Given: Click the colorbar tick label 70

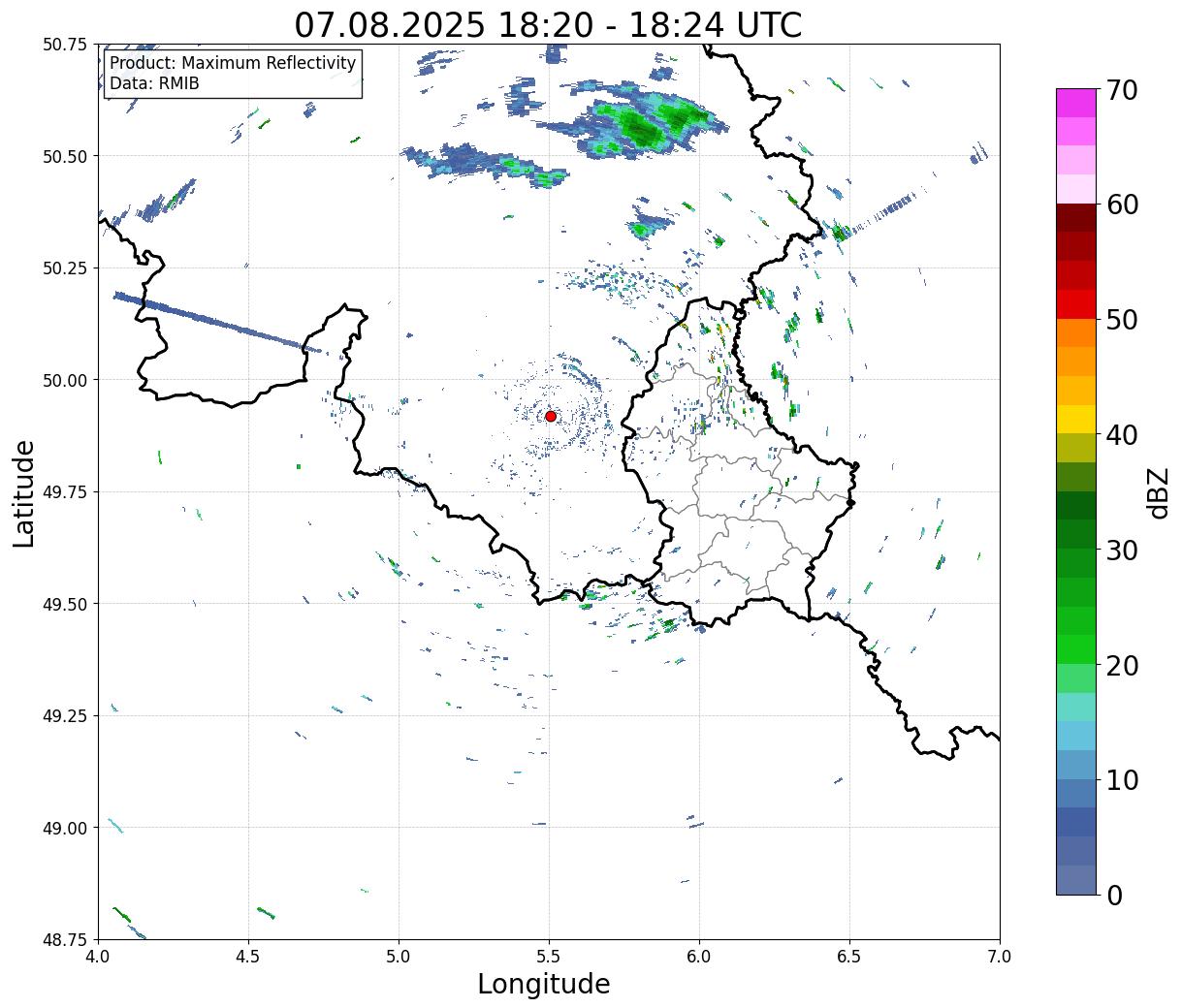Looking at the screenshot, I should (x=1121, y=90).
